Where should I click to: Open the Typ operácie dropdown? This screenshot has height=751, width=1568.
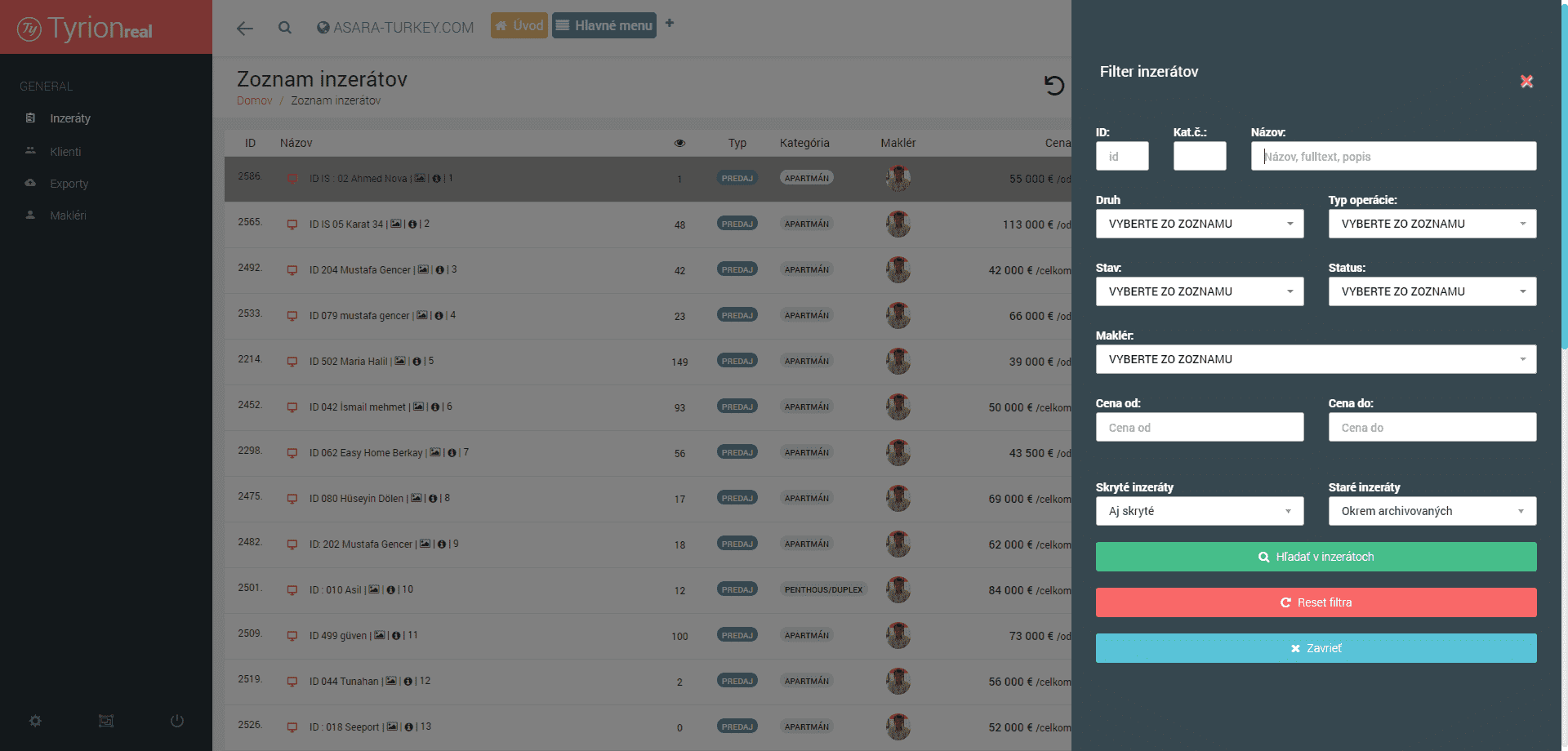1432,224
